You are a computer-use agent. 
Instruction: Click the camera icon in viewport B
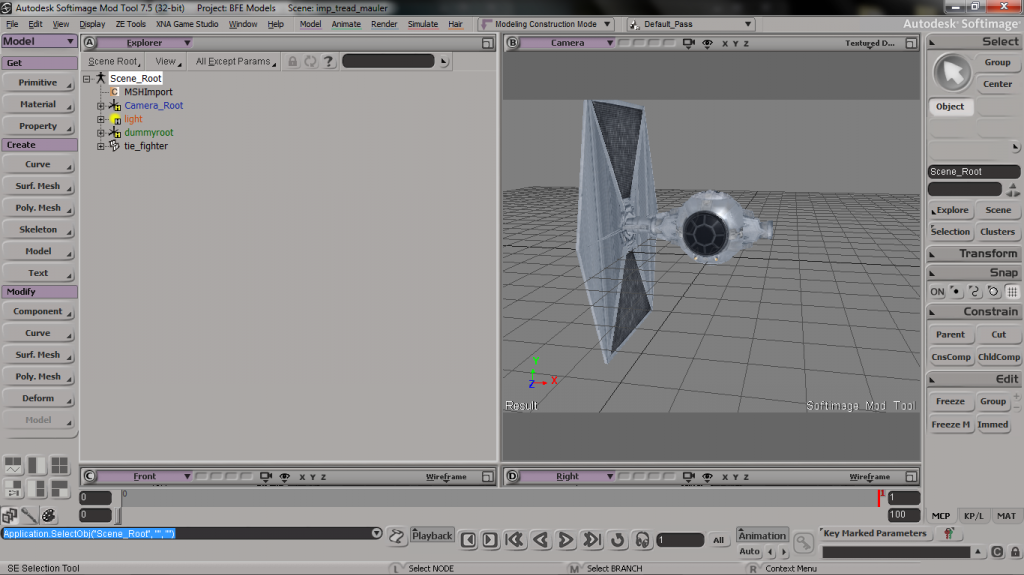tap(688, 43)
